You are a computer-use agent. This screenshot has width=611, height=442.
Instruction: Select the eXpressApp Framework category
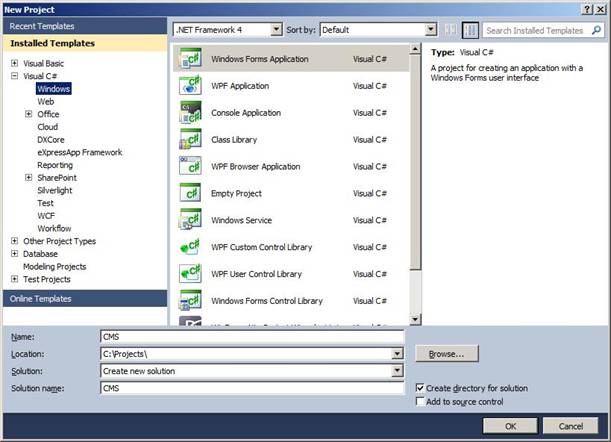pyautogui.click(x=79, y=152)
